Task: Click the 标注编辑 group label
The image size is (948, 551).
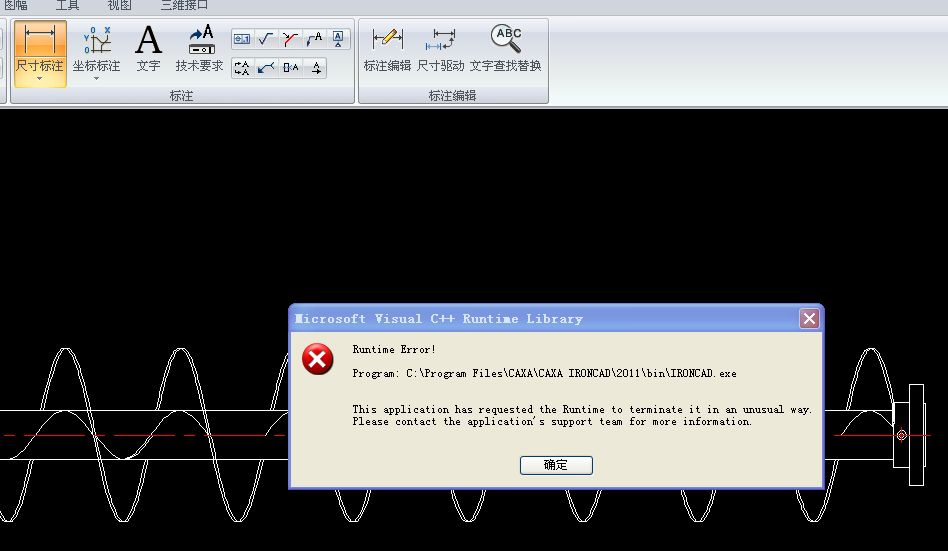Action: pos(452,96)
